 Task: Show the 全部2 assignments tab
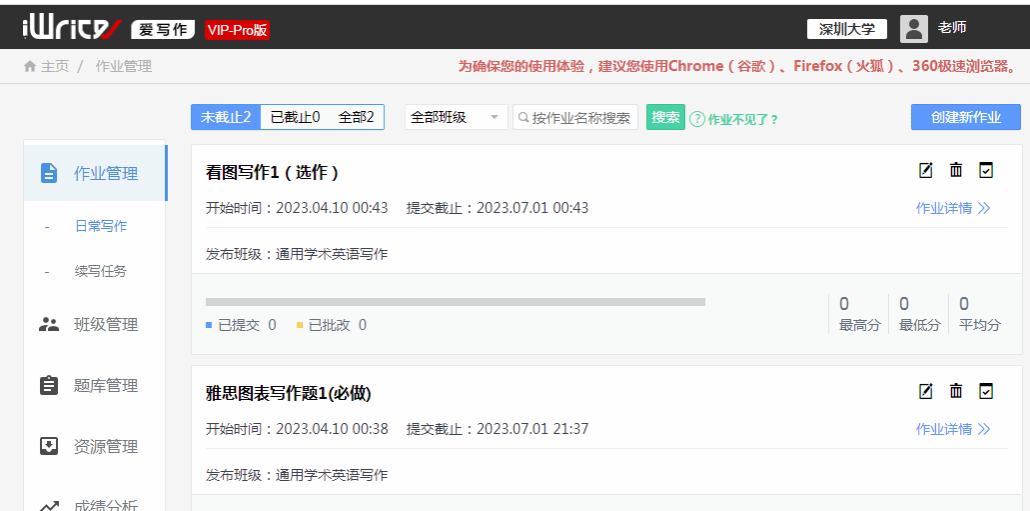(356, 117)
